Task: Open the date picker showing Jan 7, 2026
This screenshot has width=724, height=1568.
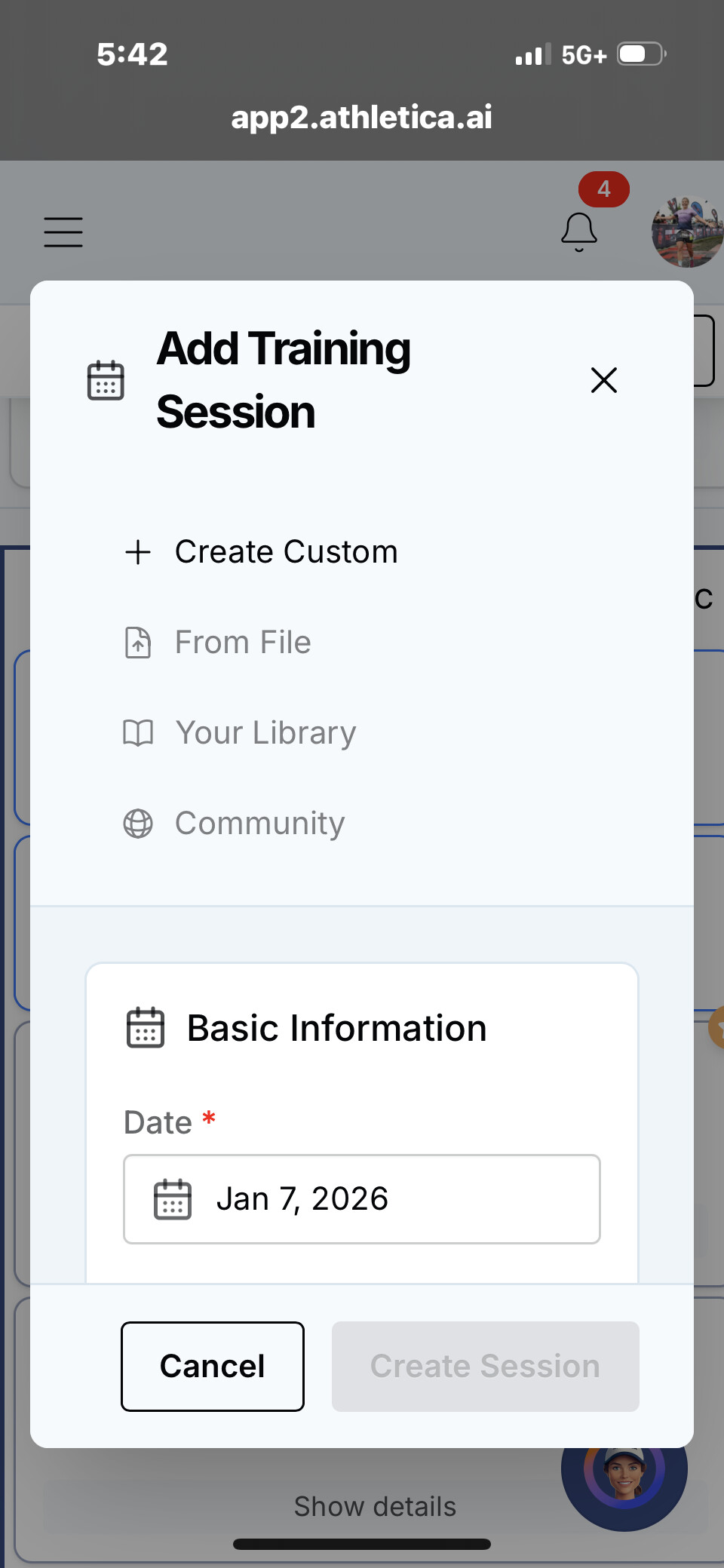Action: tap(362, 1198)
